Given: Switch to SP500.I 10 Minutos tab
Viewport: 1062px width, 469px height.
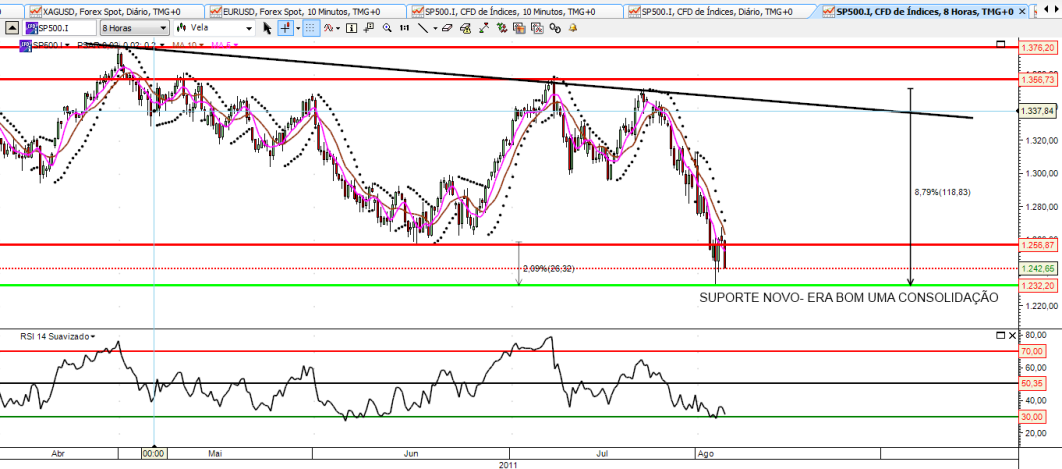Looking at the screenshot, I should [x=513, y=12].
